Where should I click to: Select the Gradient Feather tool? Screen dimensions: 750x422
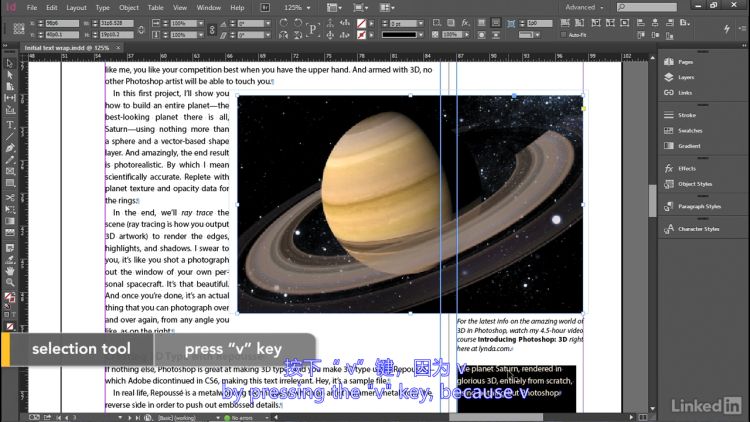[x=10, y=233]
